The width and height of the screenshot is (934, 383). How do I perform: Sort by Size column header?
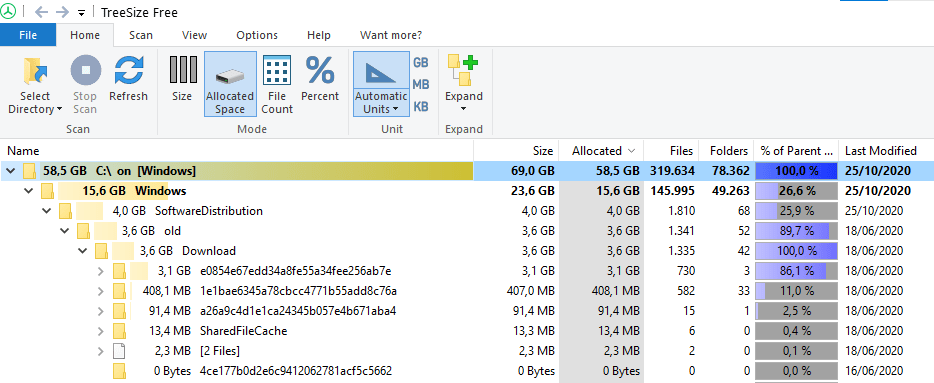tap(516, 151)
